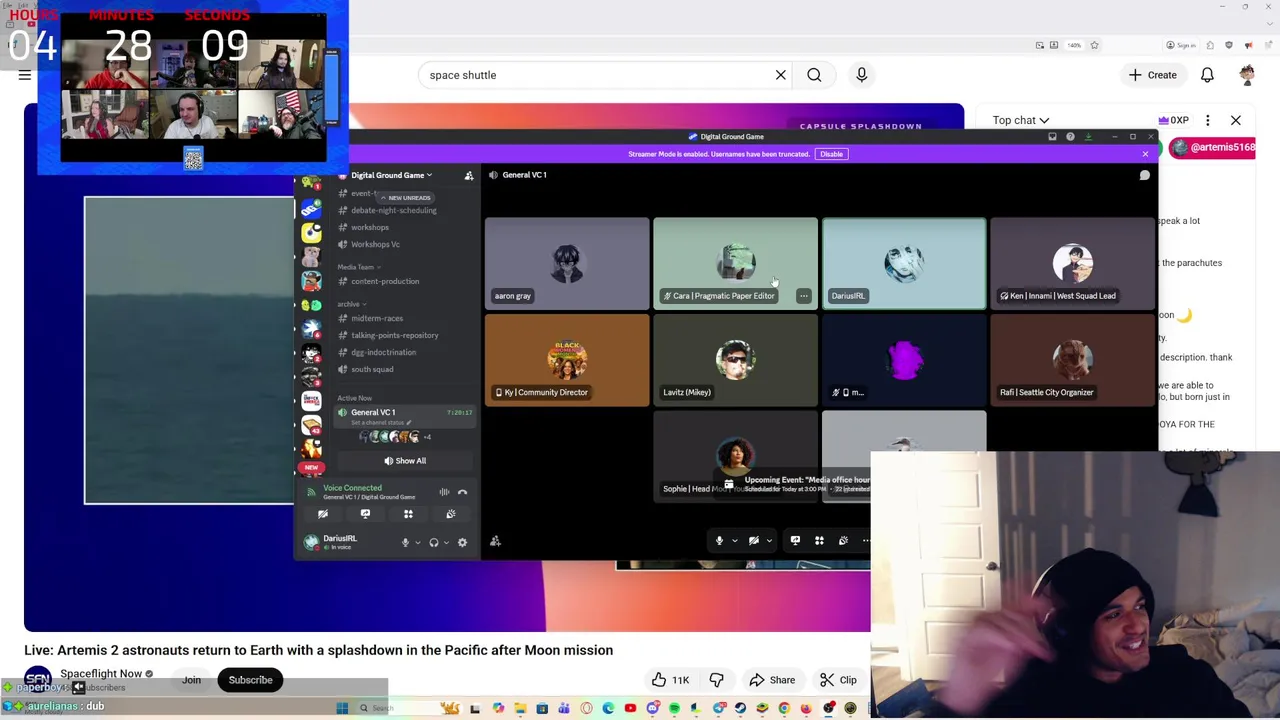Disconnect from voice using hang-up icon

tap(462, 492)
